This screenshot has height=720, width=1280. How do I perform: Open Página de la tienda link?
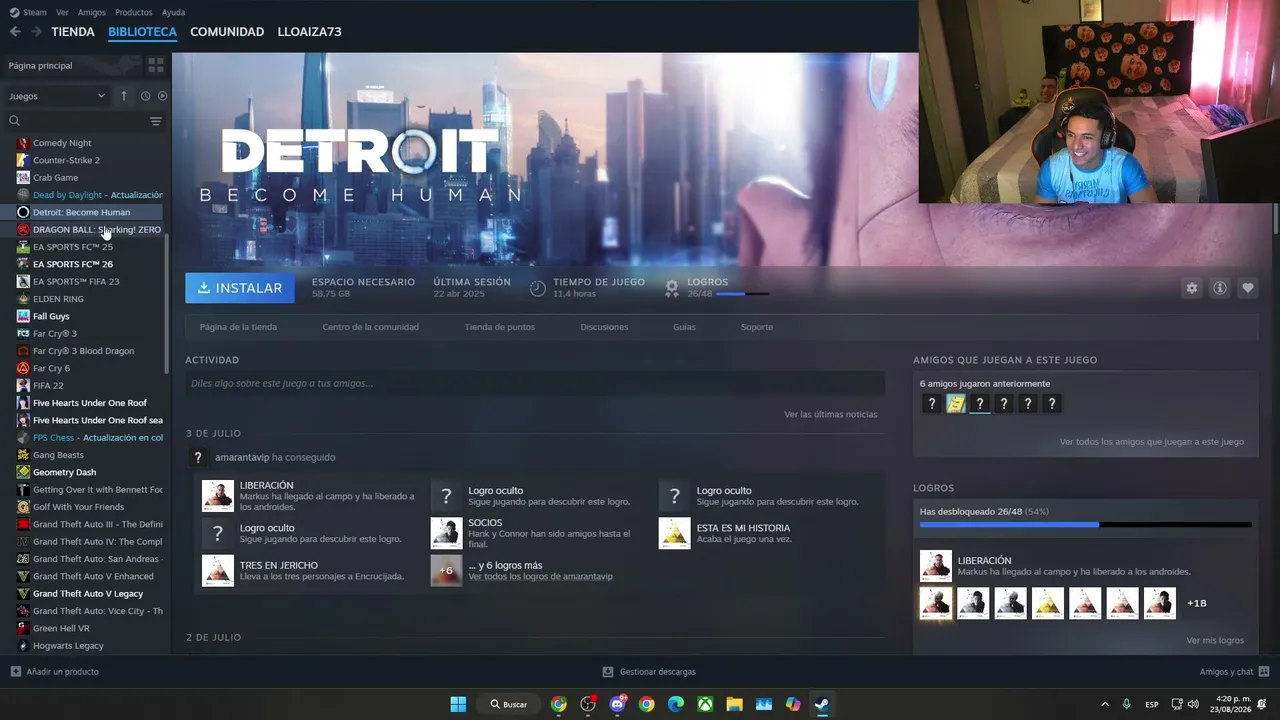click(238, 327)
